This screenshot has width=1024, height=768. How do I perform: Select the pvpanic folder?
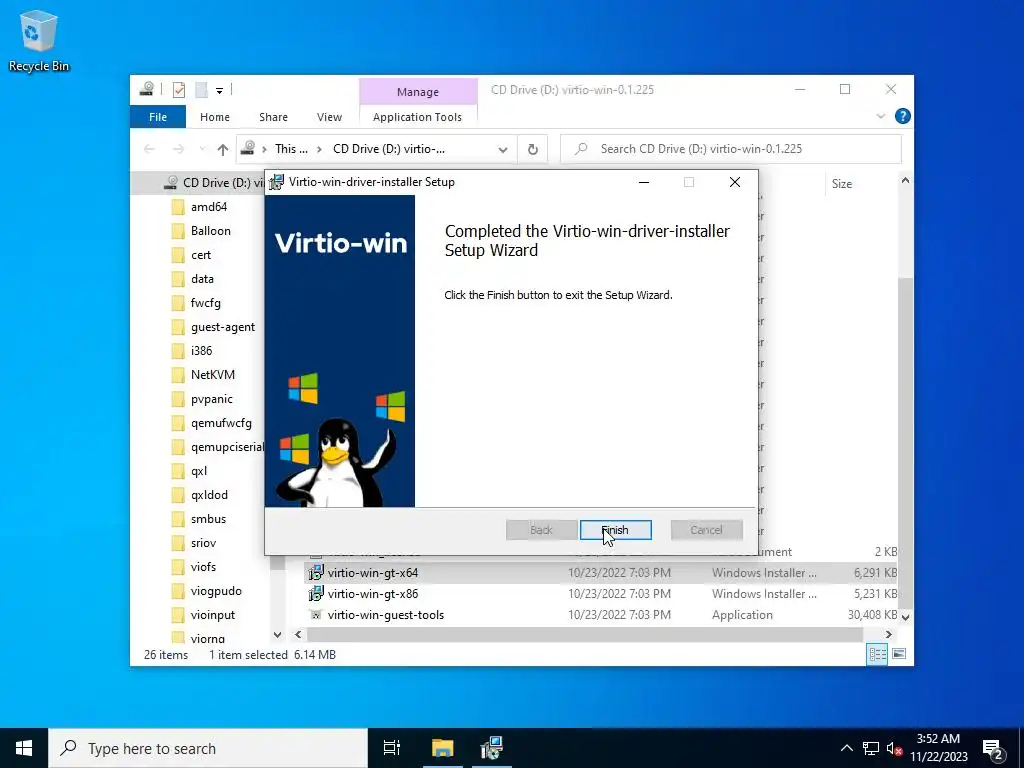[212, 399]
